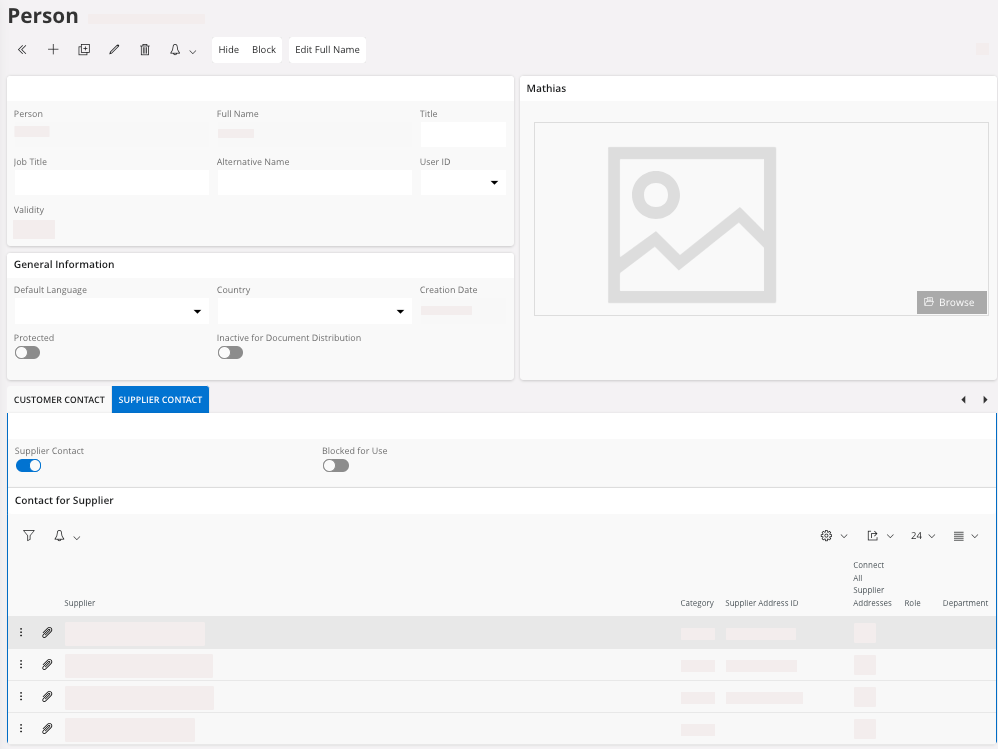Click the Browse button for picture
This screenshot has height=749, width=998.
click(950, 302)
